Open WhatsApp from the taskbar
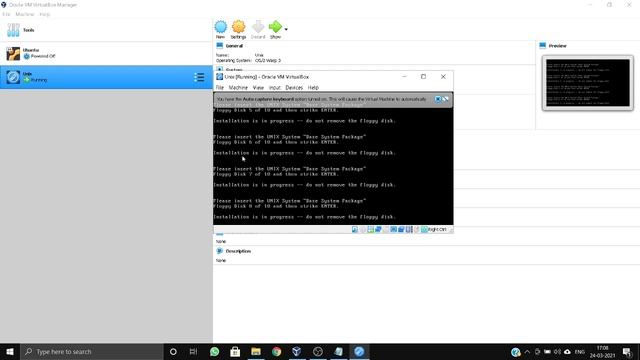640x360 pixels. pos(214,351)
